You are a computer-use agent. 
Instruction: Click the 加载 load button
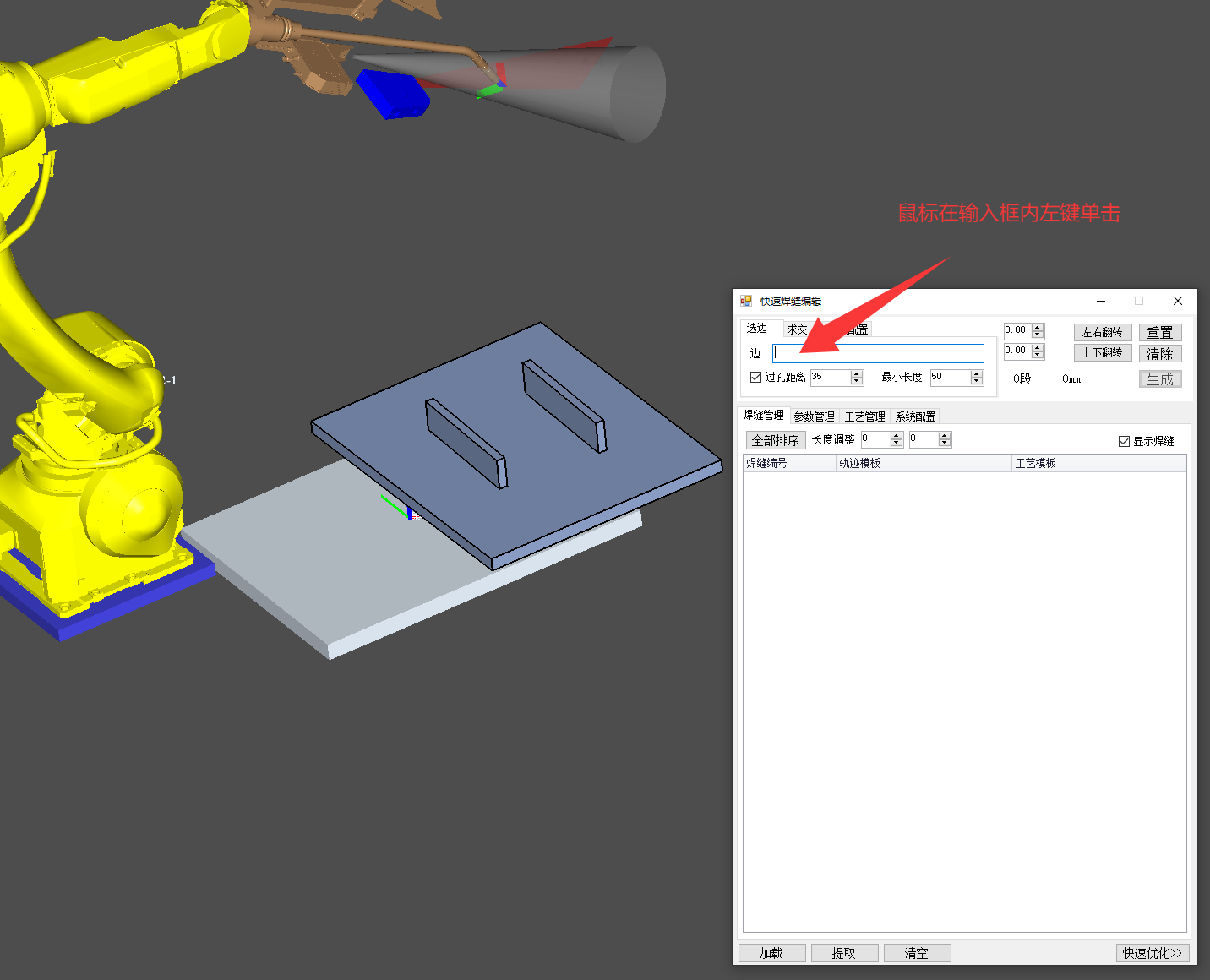pyautogui.click(x=771, y=953)
